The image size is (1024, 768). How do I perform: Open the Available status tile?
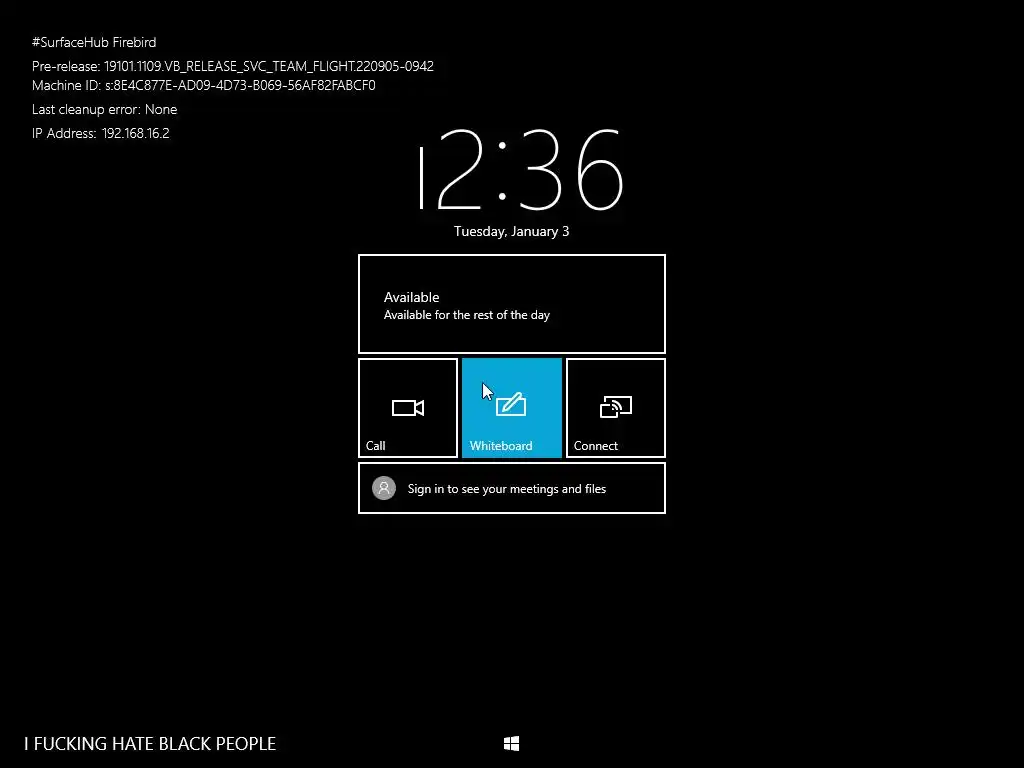(512, 304)
